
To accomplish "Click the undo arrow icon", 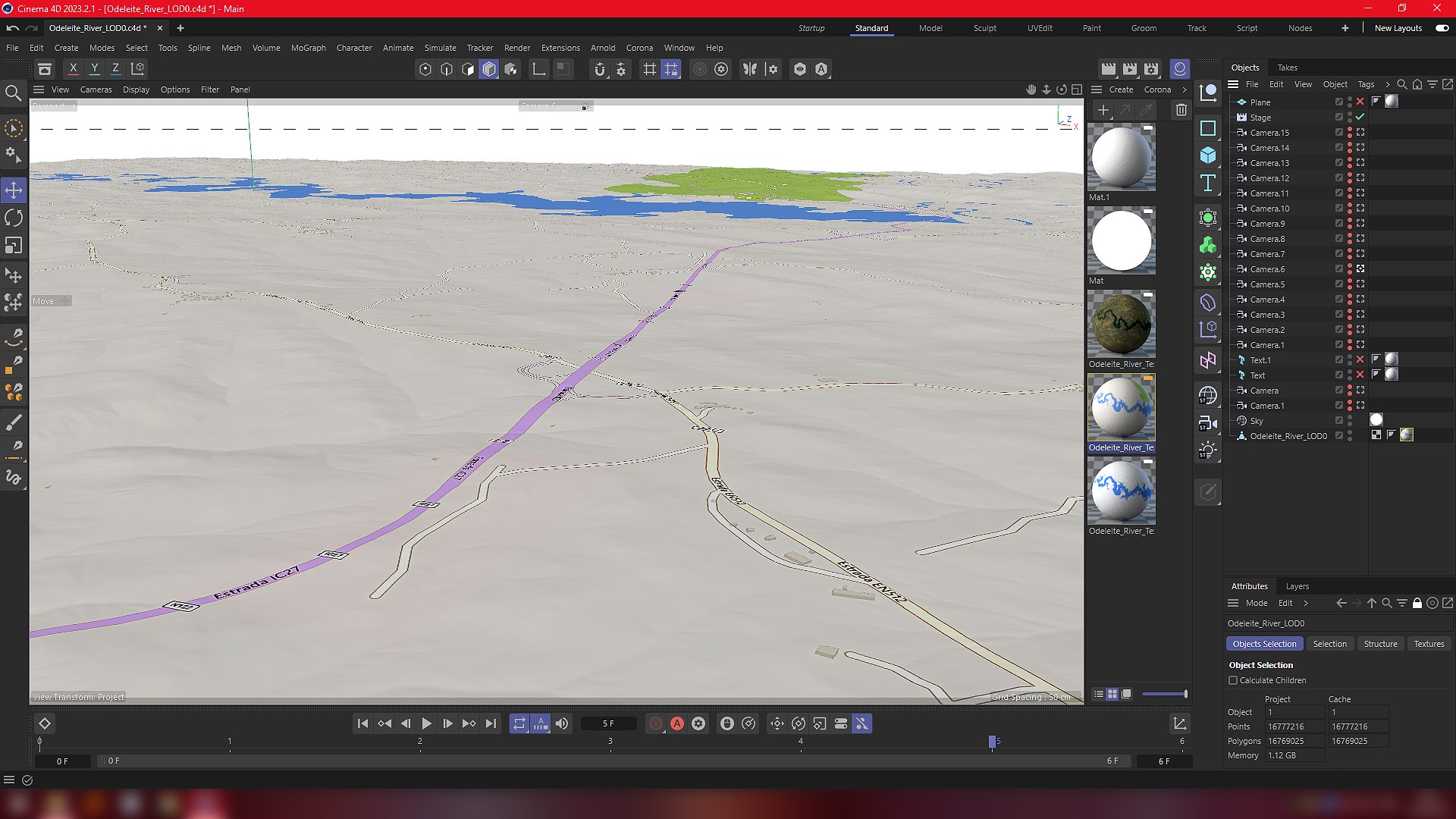I will 13,28.
